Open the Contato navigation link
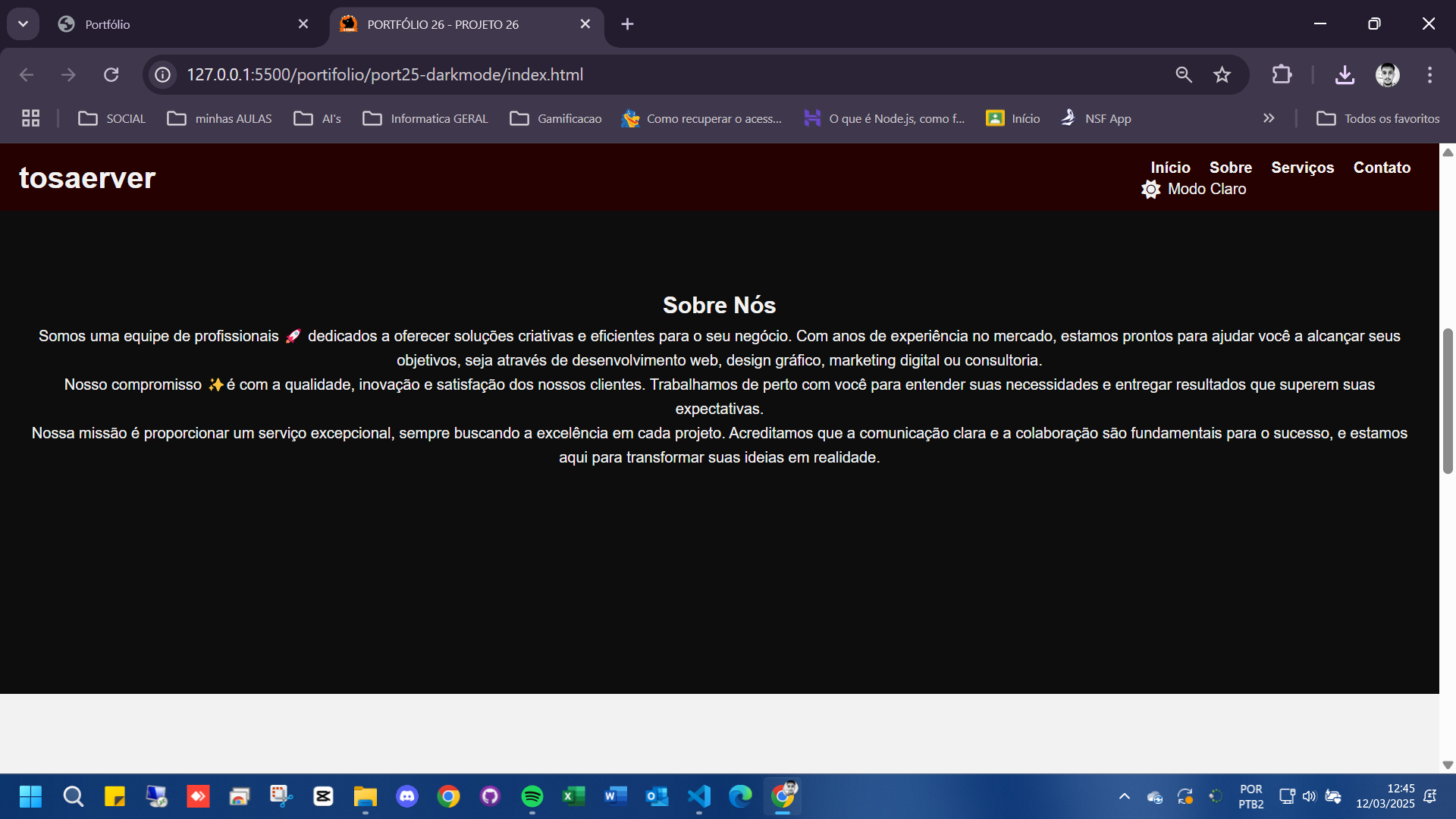 pyautogui.click(x=1382, y=168)
